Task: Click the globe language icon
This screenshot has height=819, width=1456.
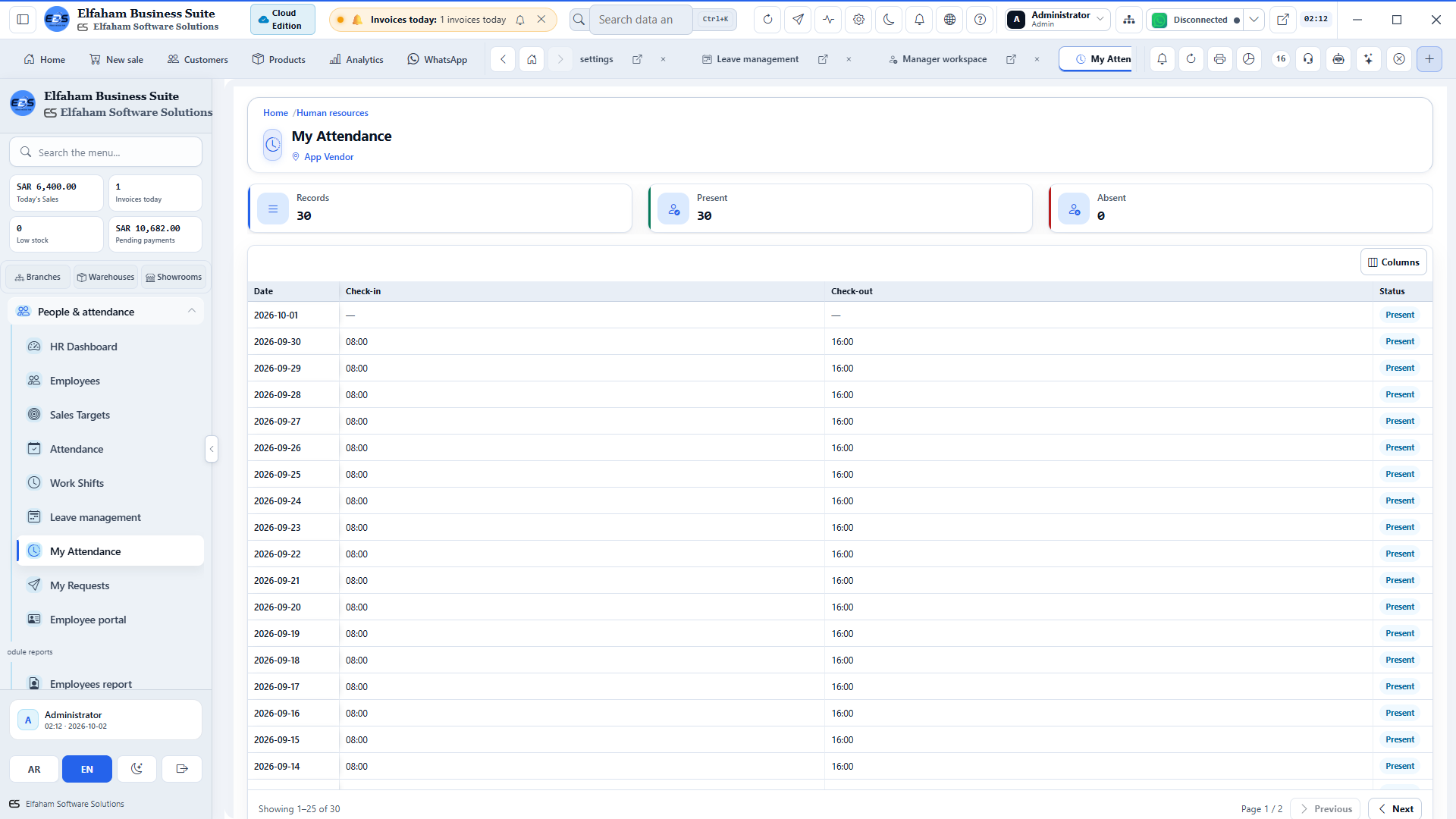Action: (x=949, y=20)
